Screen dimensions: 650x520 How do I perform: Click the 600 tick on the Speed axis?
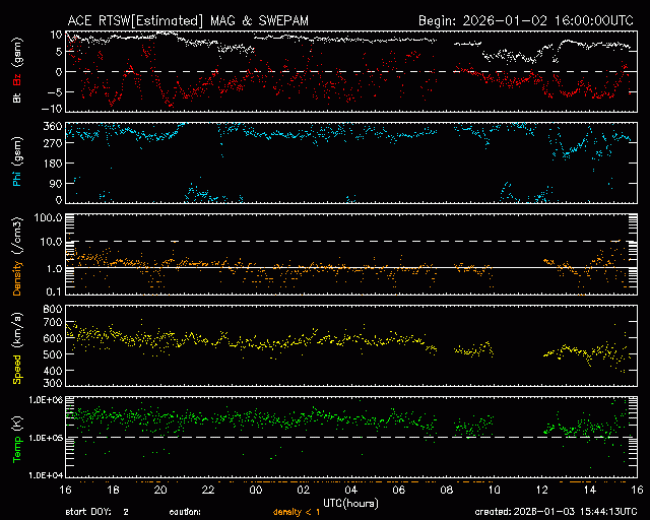[x=53, y=338]
